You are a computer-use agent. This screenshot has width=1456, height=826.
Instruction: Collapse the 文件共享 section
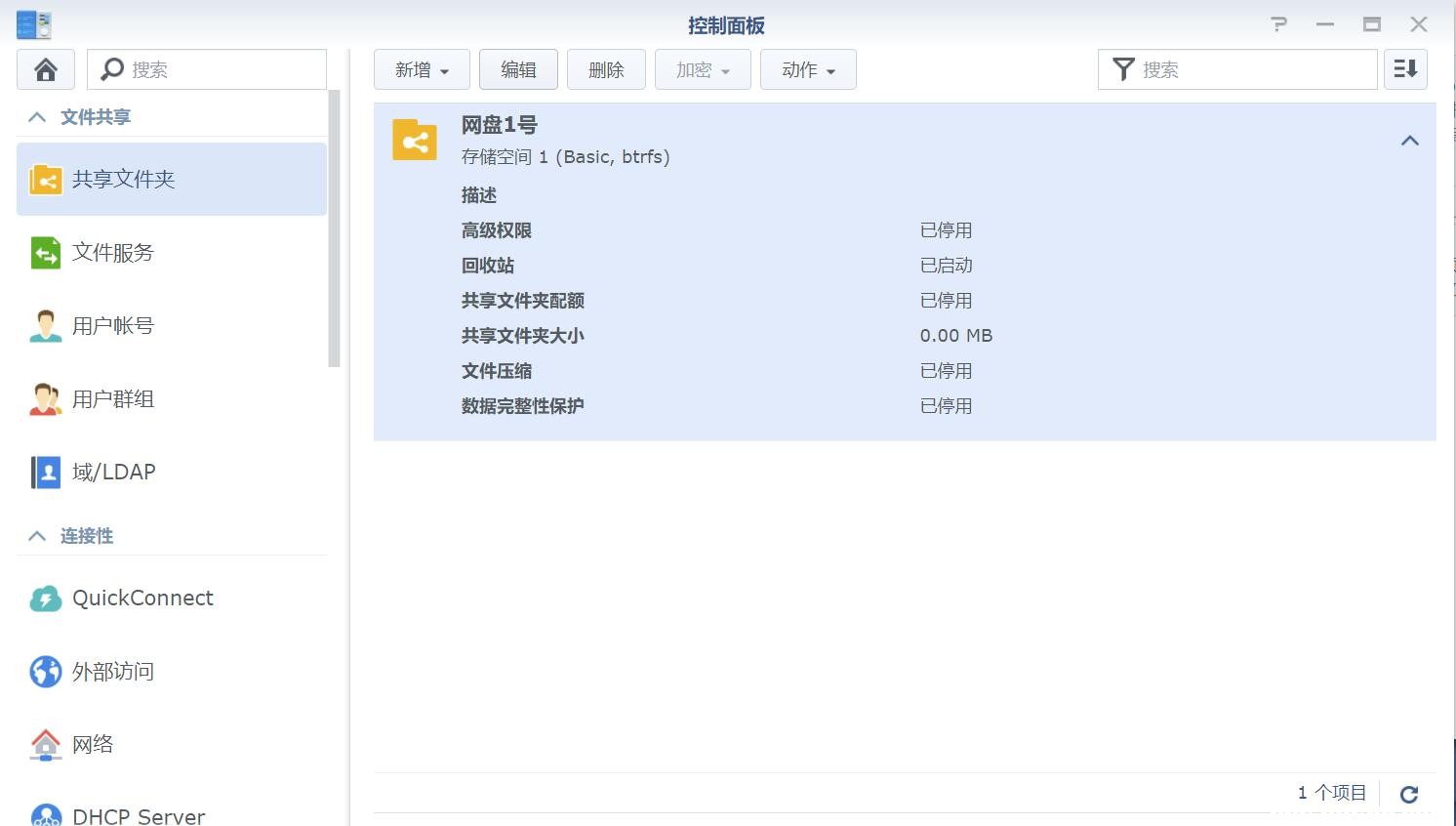[37, 117]
